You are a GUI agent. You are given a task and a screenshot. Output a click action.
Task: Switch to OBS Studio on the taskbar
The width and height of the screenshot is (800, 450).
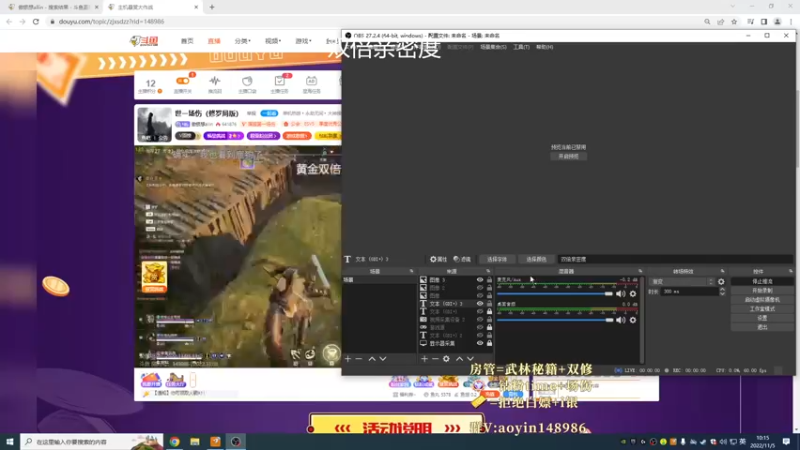click(236, 442)
